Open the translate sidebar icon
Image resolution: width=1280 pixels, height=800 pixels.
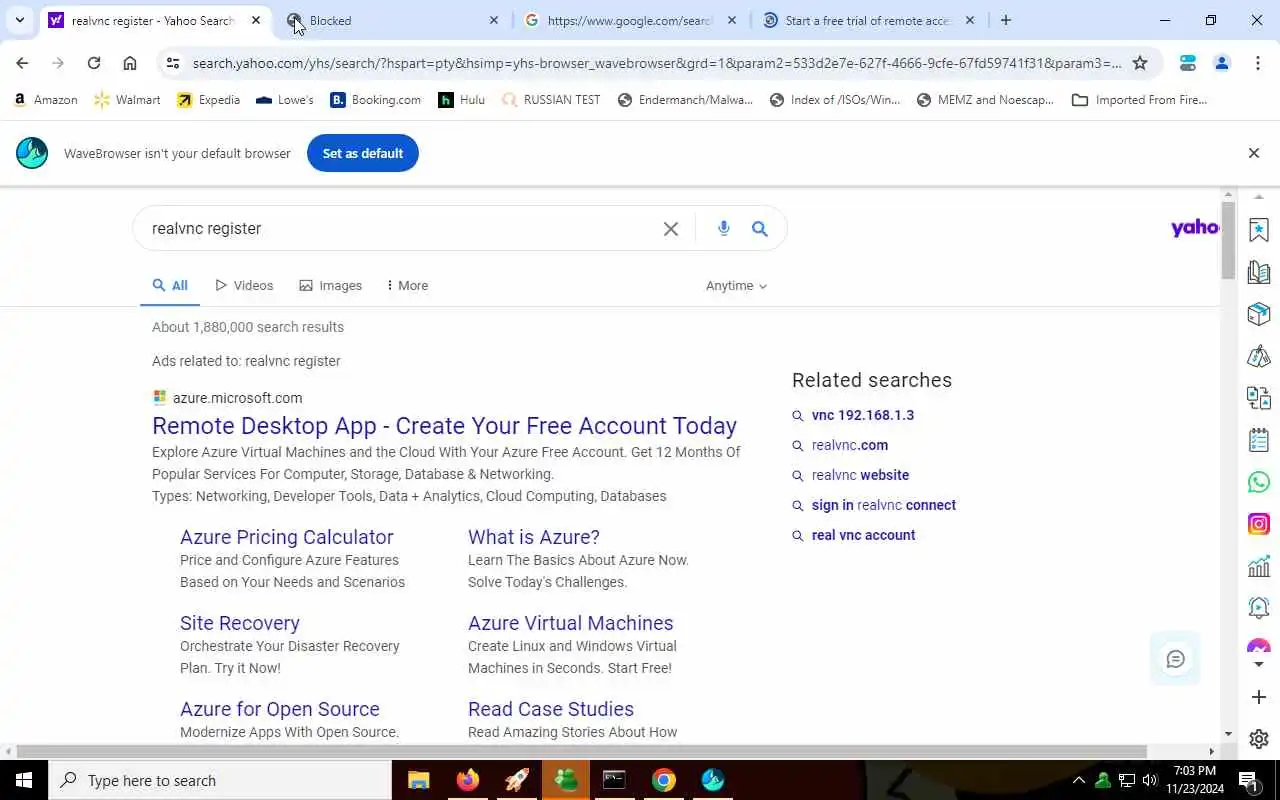pos(1259,398)
